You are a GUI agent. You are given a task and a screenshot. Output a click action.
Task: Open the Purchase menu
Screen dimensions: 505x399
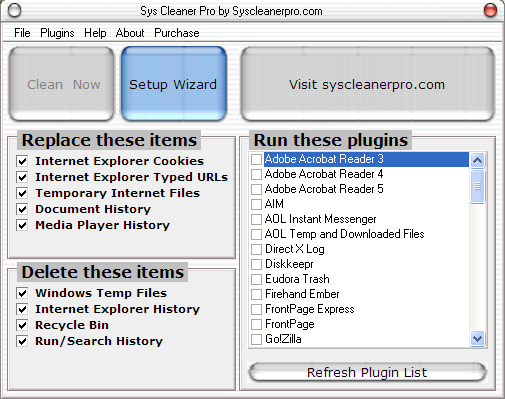(x=177, y=33)
